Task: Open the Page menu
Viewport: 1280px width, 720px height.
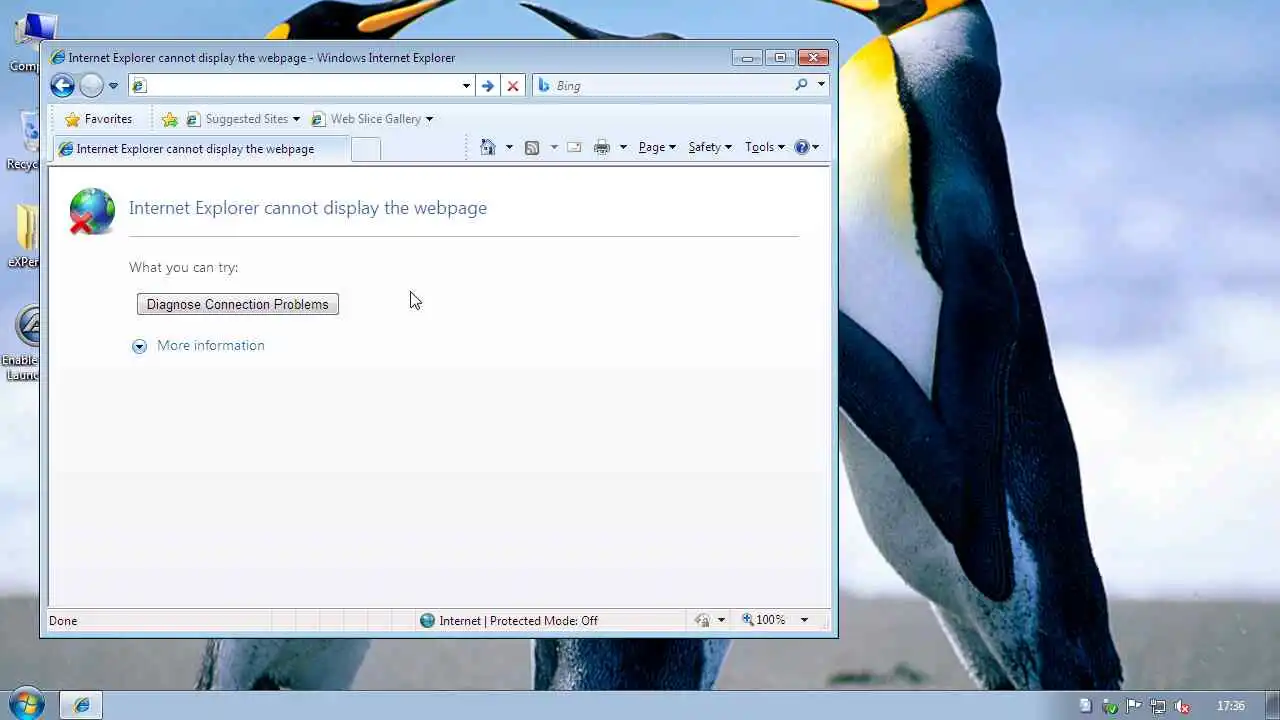Action: click(x=657, y=147)
